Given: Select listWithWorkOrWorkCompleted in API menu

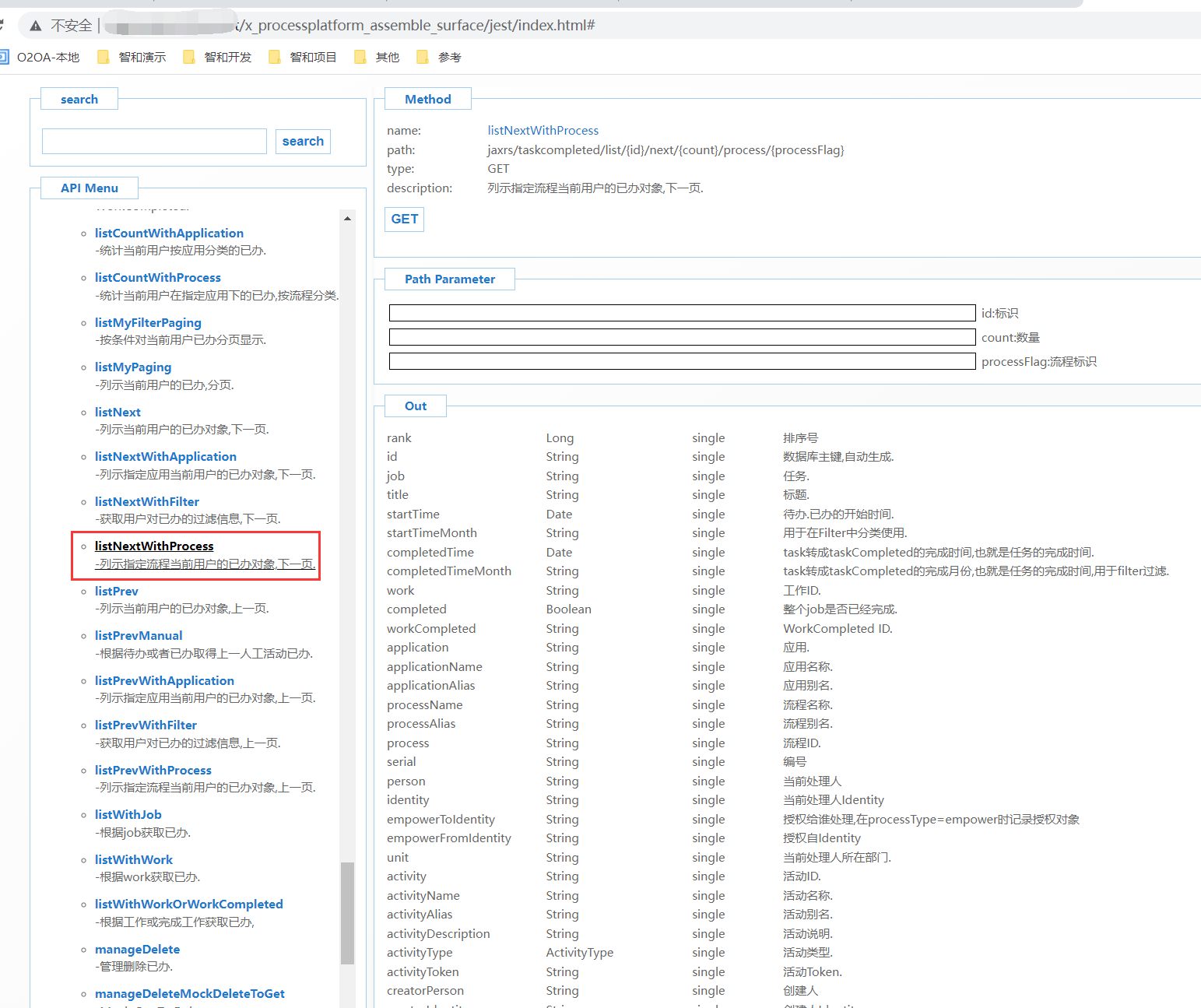Looking at the screenshot, I should coord(188,904).
